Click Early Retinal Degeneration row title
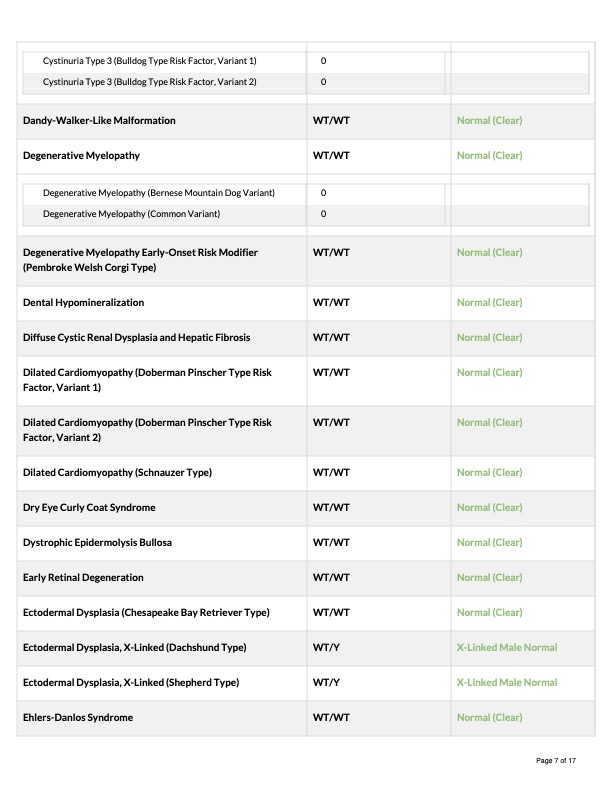 pos(83,577)
